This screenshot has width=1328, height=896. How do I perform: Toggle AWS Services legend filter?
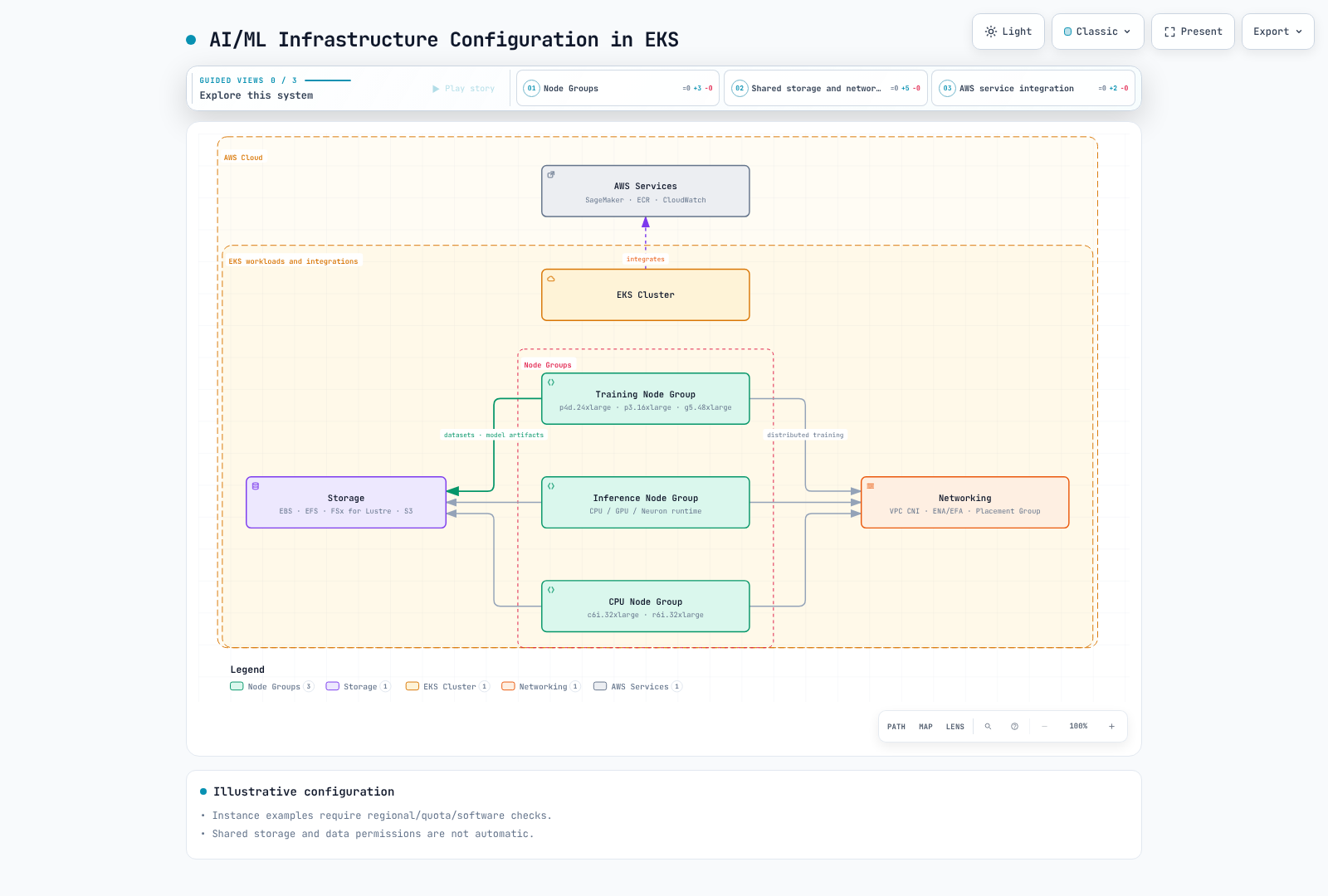(638, 686)
